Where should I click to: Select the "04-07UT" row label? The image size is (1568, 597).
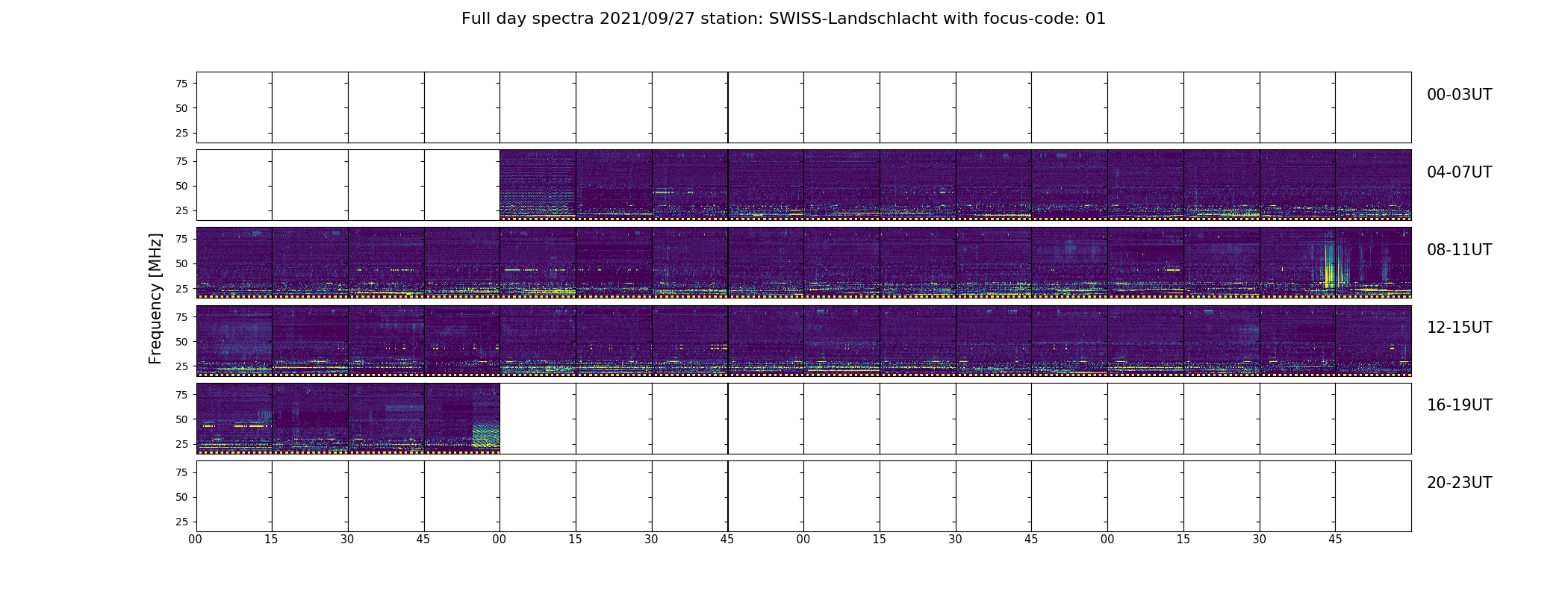[1458, 172]
